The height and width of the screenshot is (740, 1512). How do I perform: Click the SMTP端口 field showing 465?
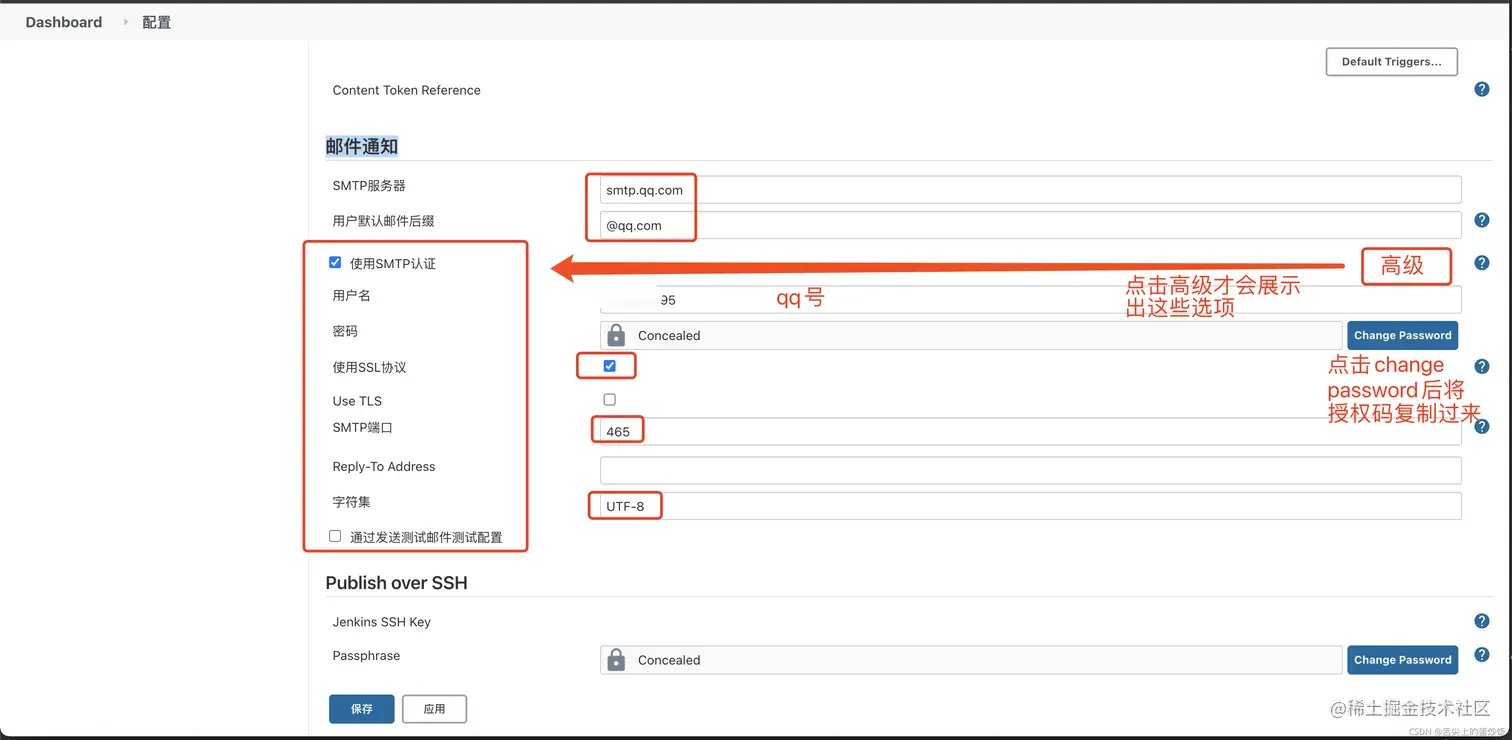1030,431
